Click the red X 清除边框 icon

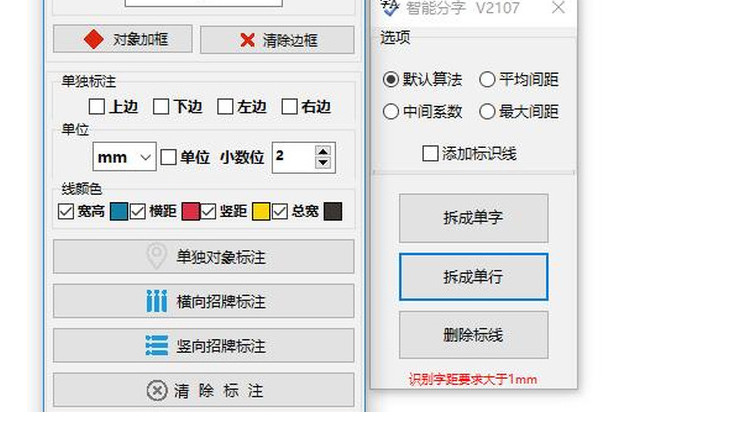(247, 40)
